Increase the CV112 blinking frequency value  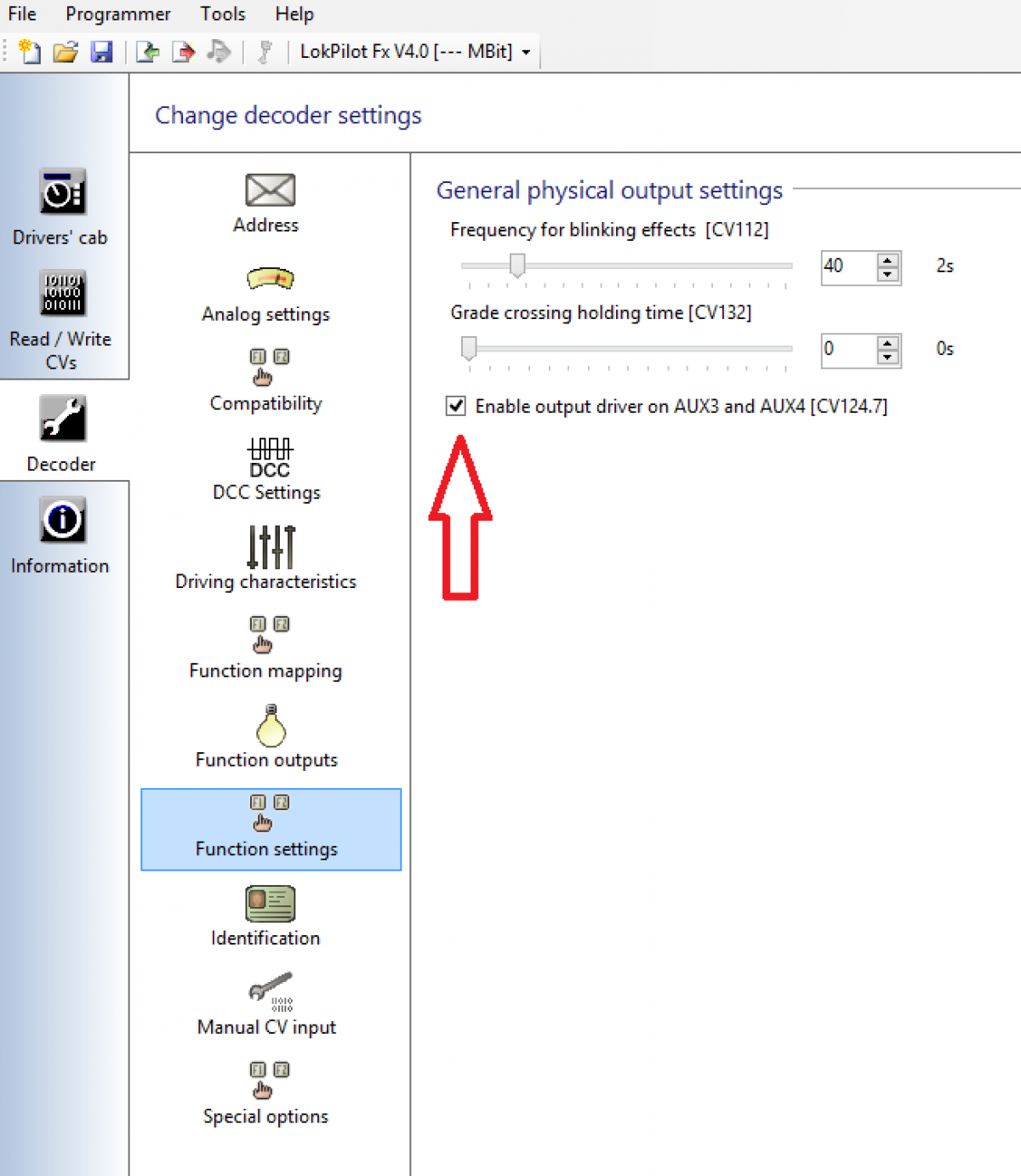click(x=887, y=260)
